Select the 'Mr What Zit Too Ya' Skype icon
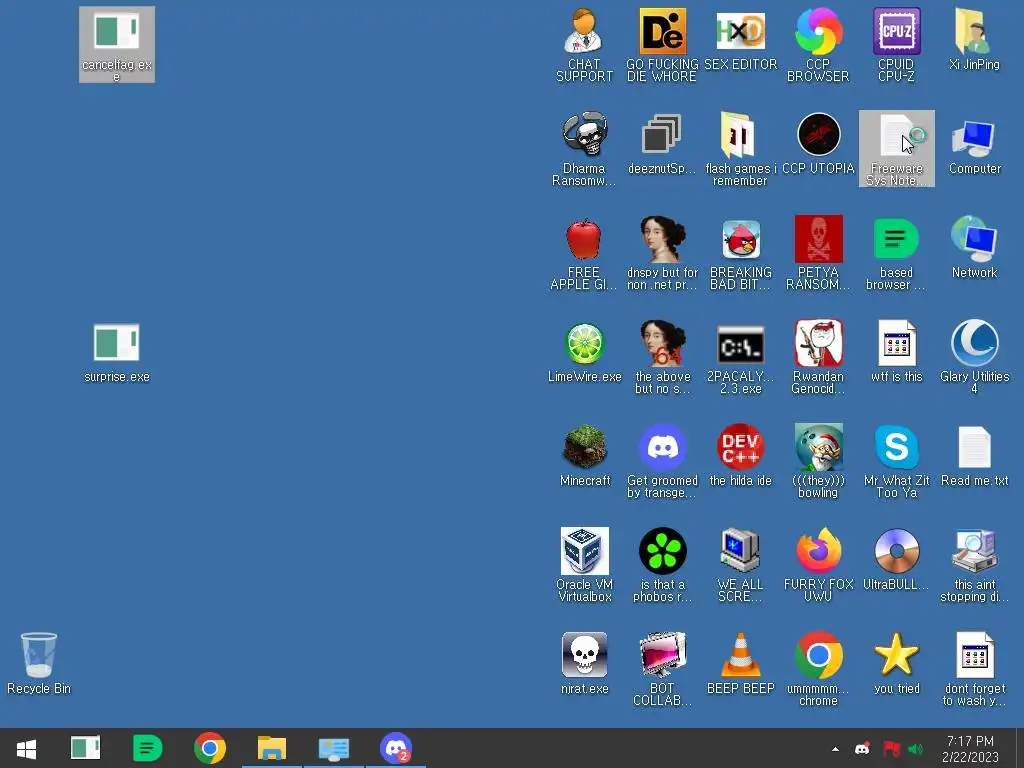Image resolution: width=1024 pixels, height=768 pixels. coord(897,460)
